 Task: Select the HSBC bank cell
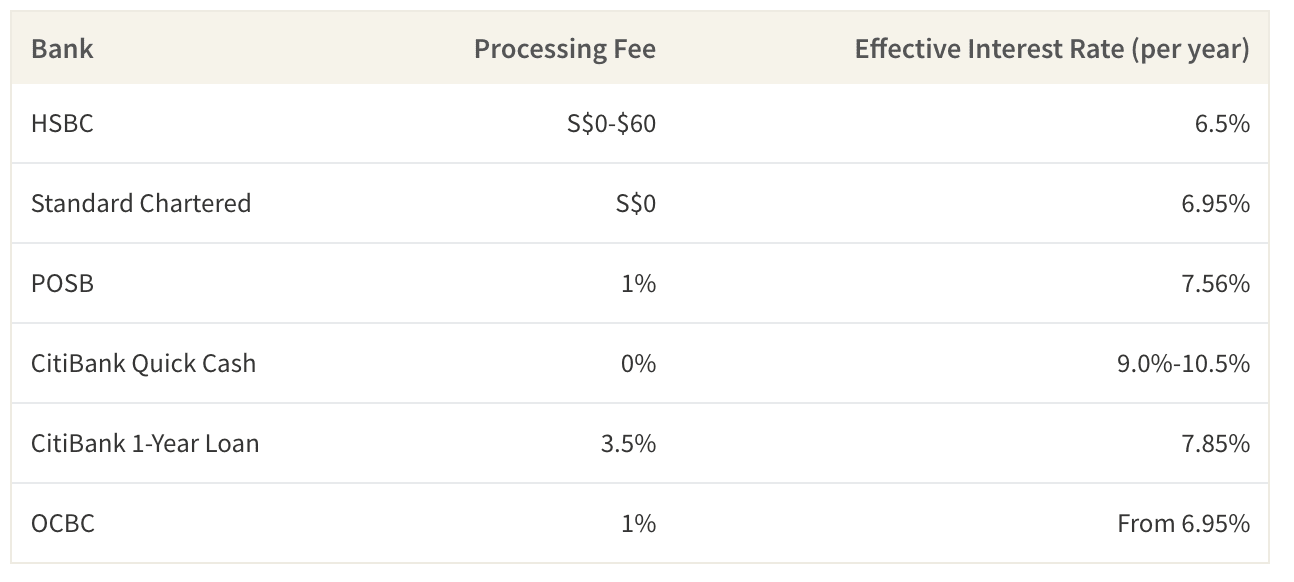click(62, 123)
